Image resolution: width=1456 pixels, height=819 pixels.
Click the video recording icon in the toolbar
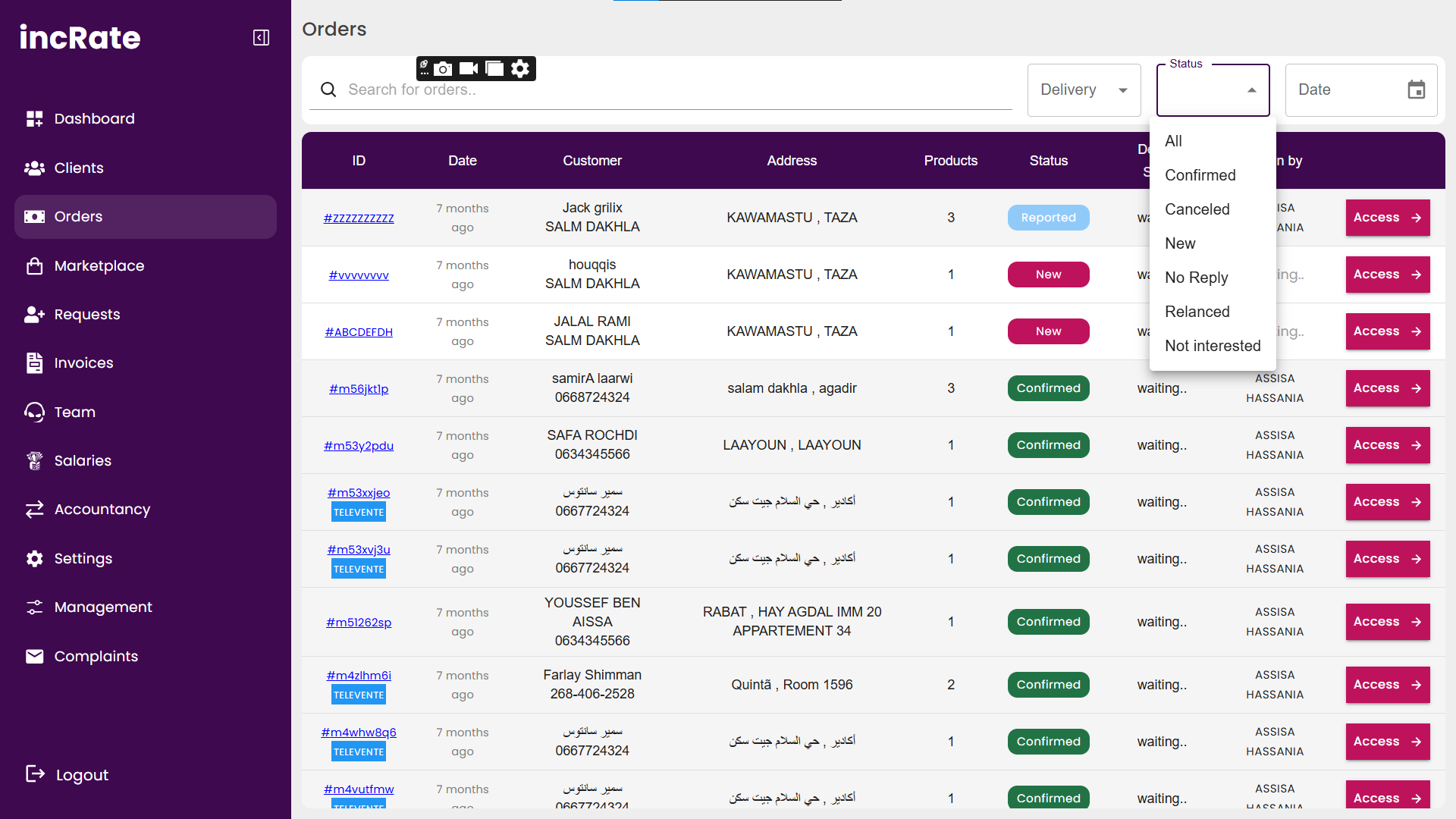469,68
